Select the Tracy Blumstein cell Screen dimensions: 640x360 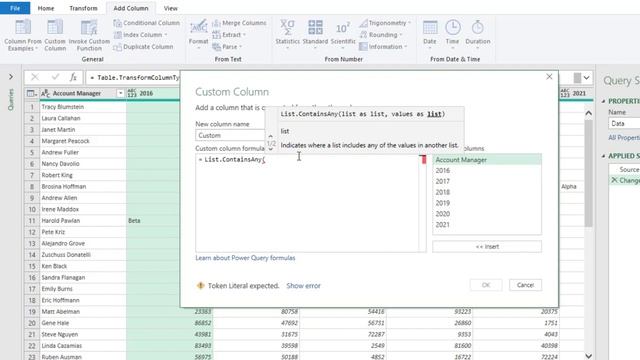coord(82,107)
